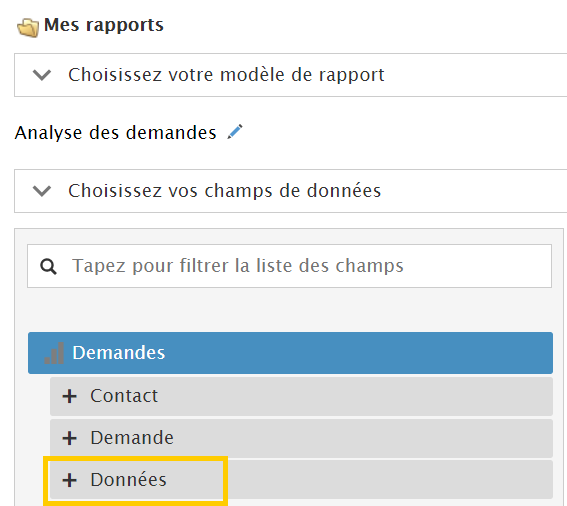
Task: Click the Analyse des demandes title
Action: coord(115,132)
